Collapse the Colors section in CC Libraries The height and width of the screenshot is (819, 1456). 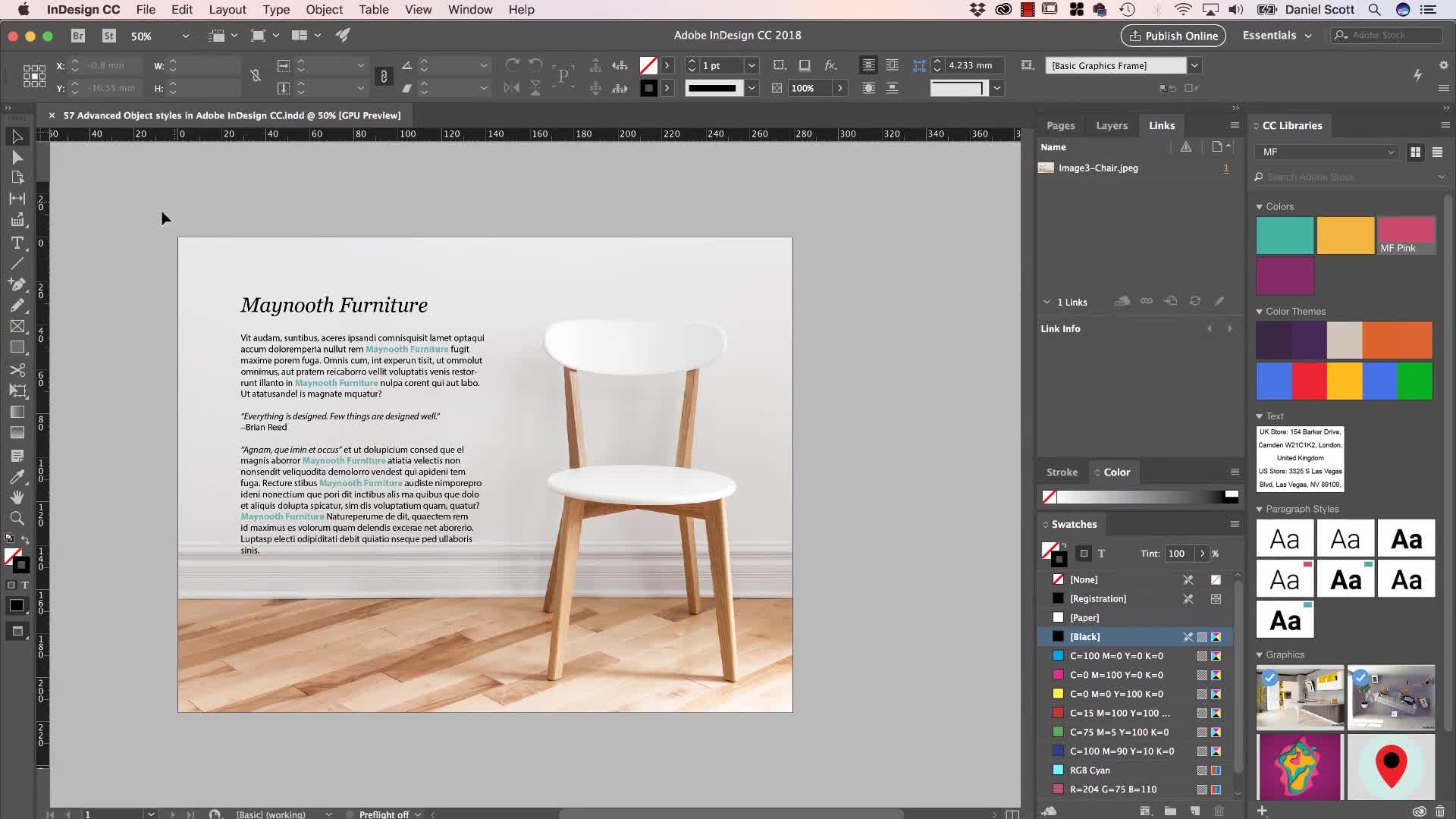coord(1260,206)
